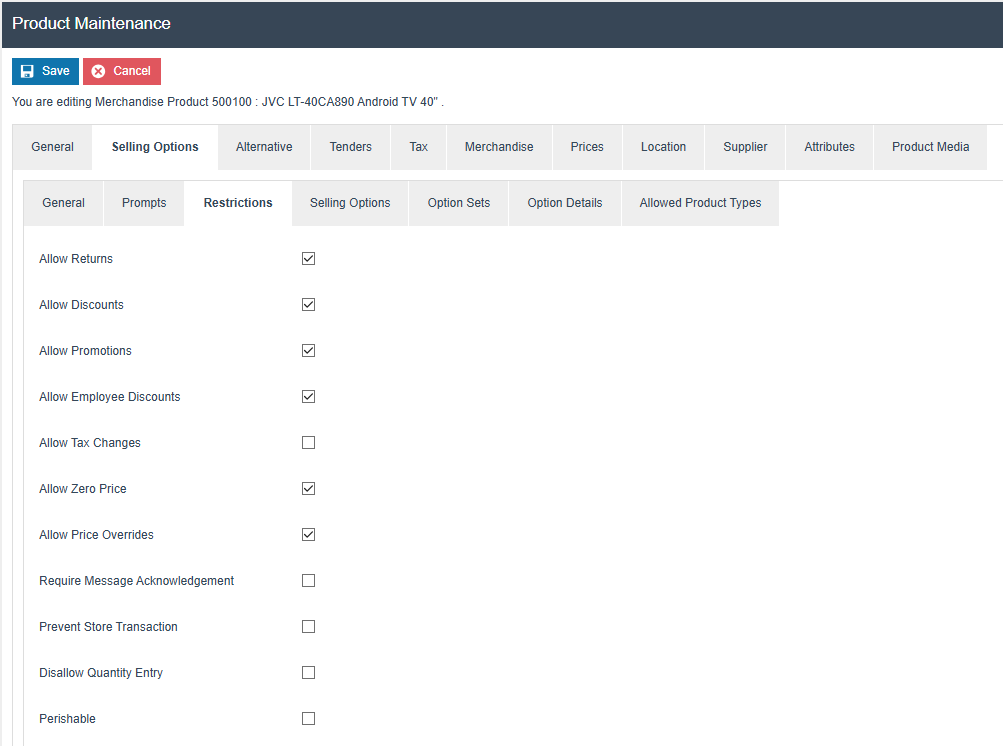Open the top-level General tab
This screenshot has width=1003, height=746.
52,147
